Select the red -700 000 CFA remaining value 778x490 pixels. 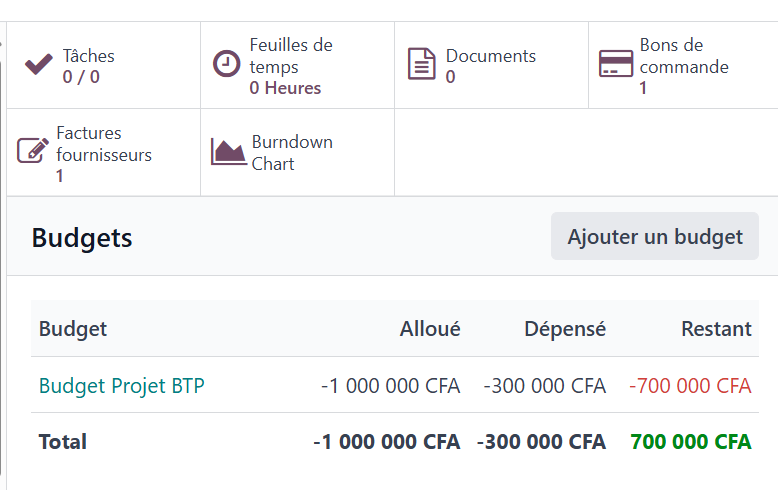690,385
